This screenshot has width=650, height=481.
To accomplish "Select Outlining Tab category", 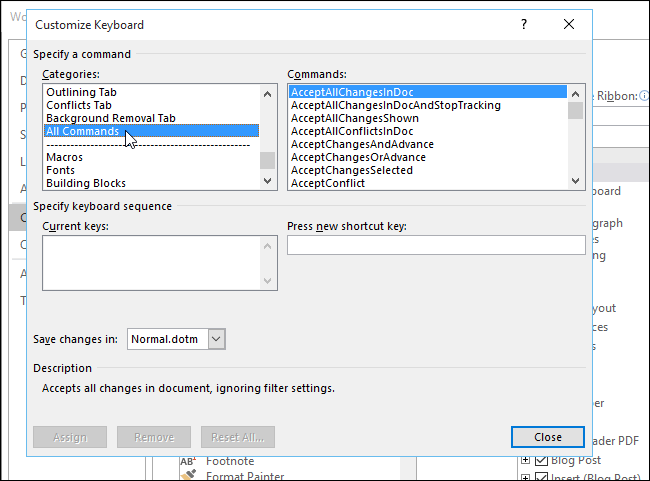I will coord(82,92).
